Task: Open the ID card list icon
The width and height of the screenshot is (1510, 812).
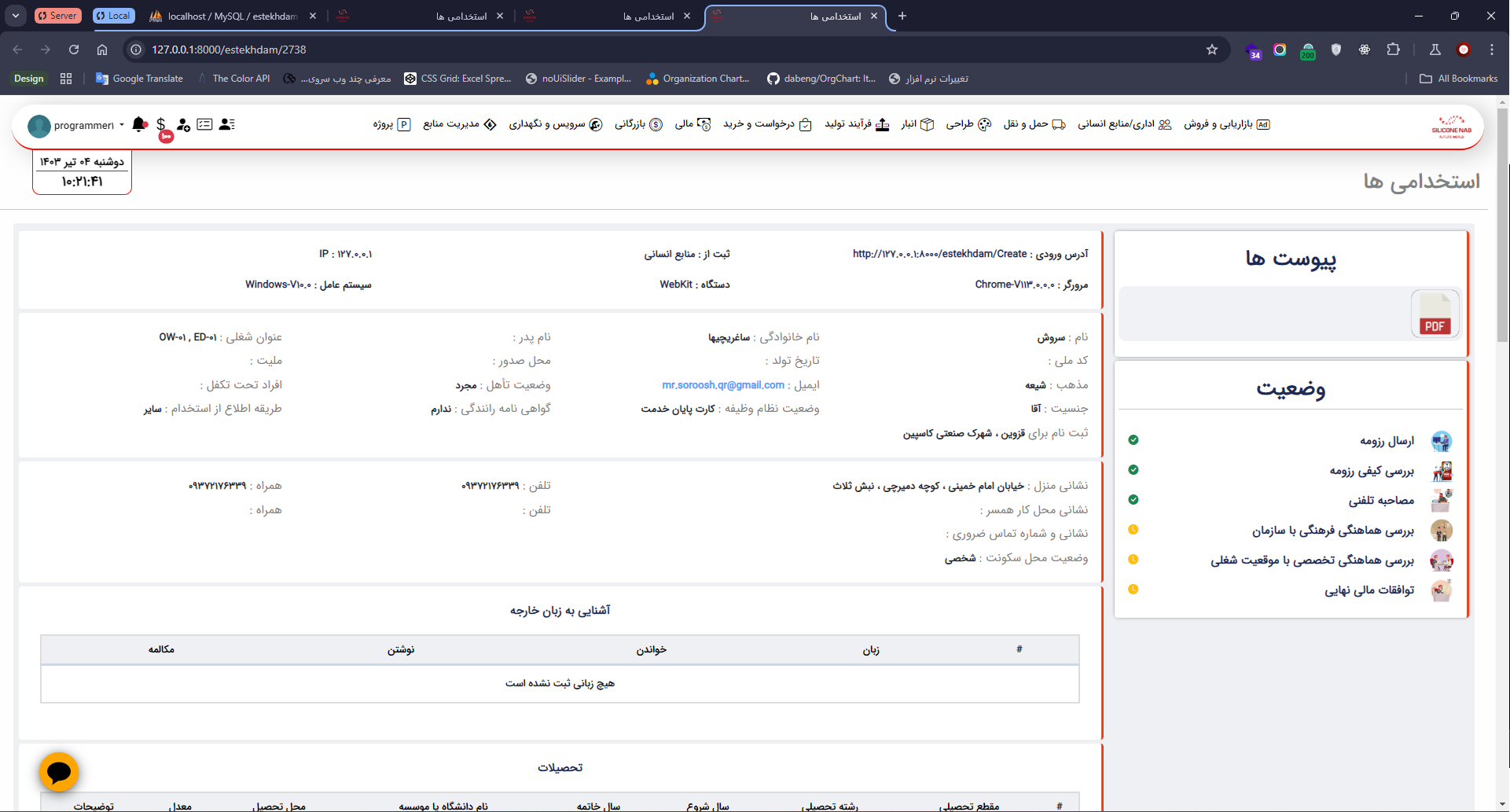Action: (204, 124)
